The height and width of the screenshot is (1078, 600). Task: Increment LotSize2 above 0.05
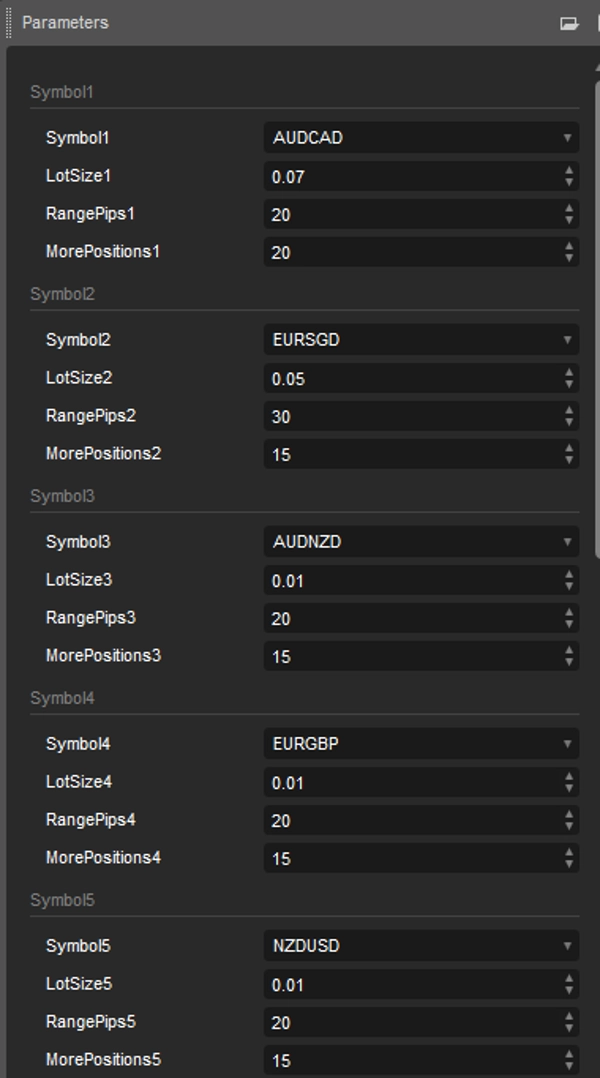pos(569,374)
